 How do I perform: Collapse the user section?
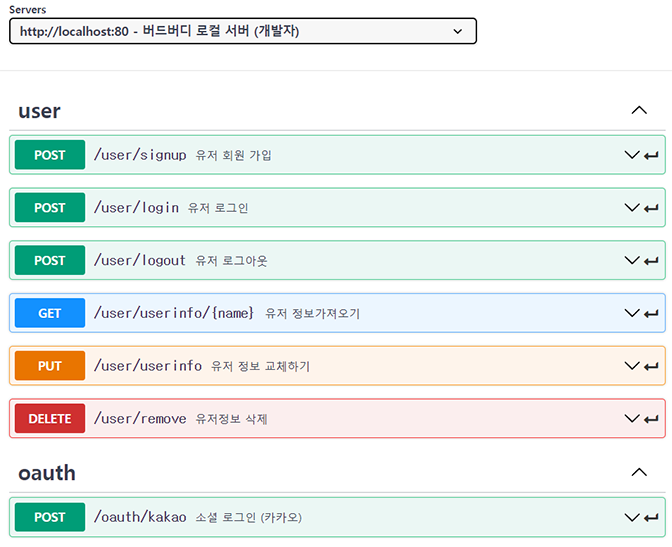[x=639, y=110]
